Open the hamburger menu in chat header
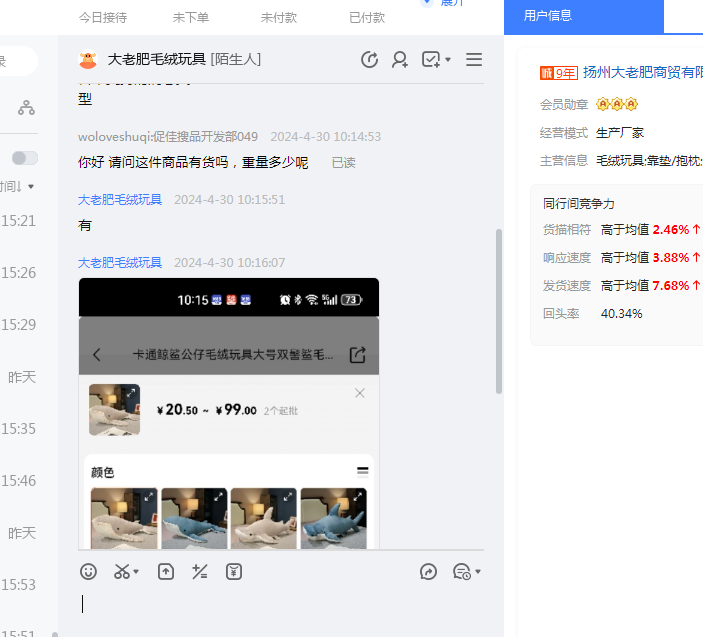The image size is (703, 637). 474,60
